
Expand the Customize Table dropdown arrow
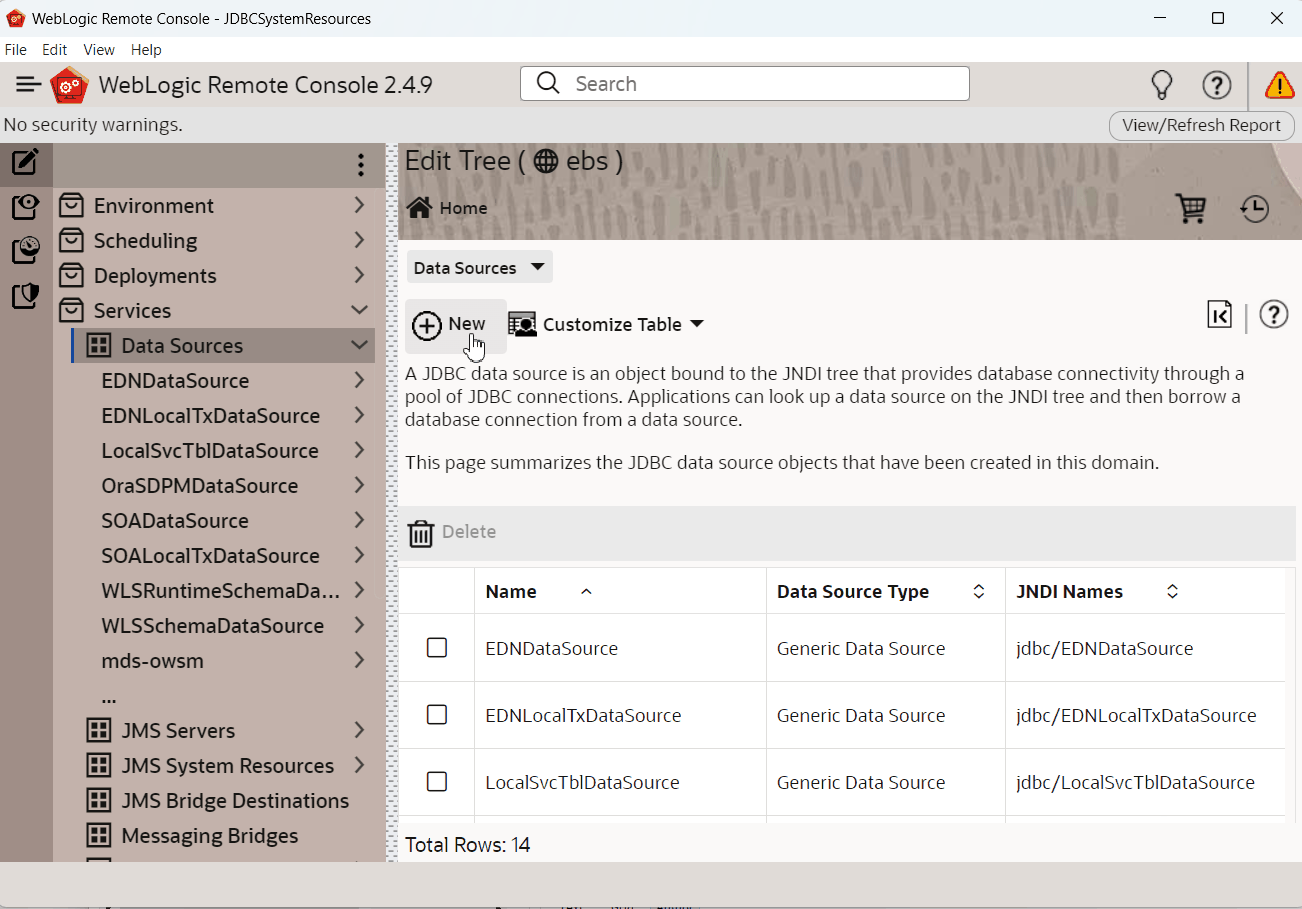tap(697, 324)
